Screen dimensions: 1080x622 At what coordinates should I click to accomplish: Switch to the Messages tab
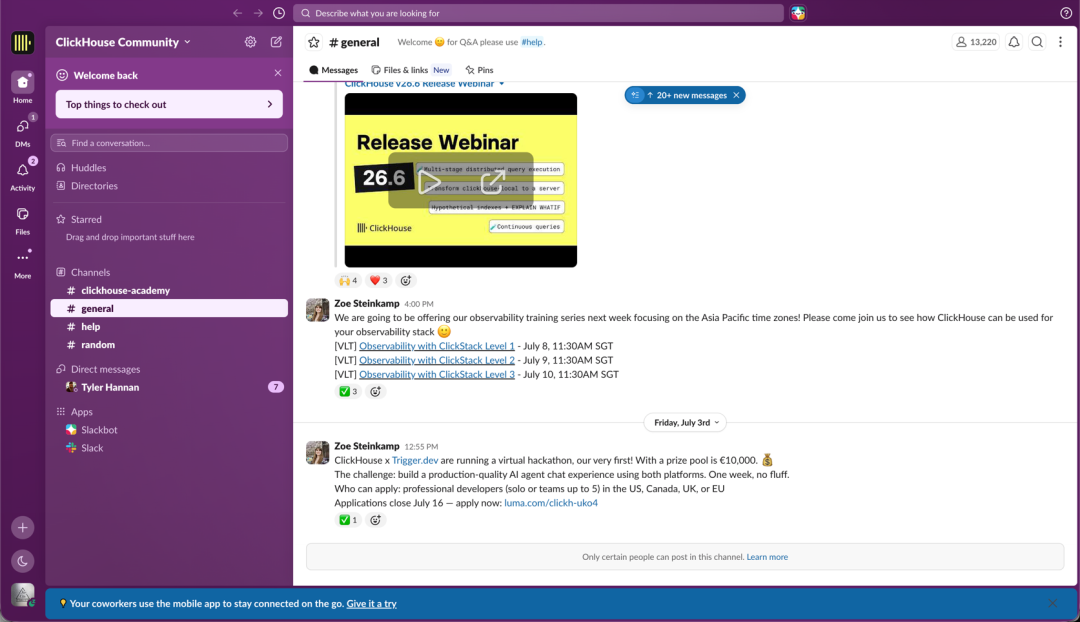click(333, 70)
